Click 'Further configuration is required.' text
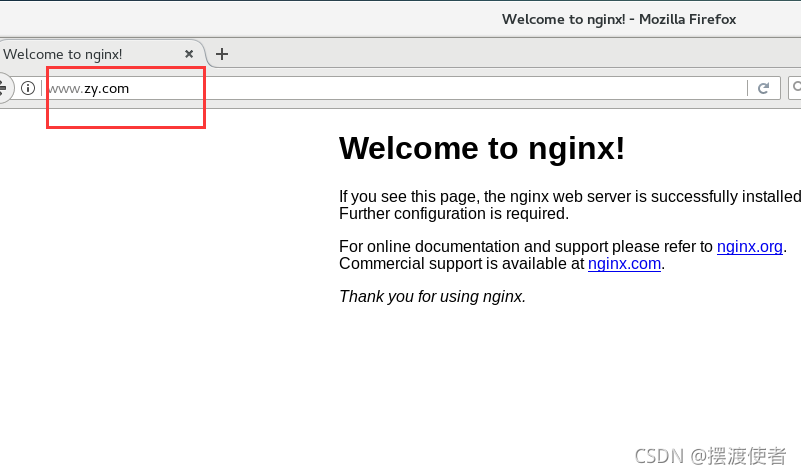This screenshot has height=475, width=801. click(454, 213)
